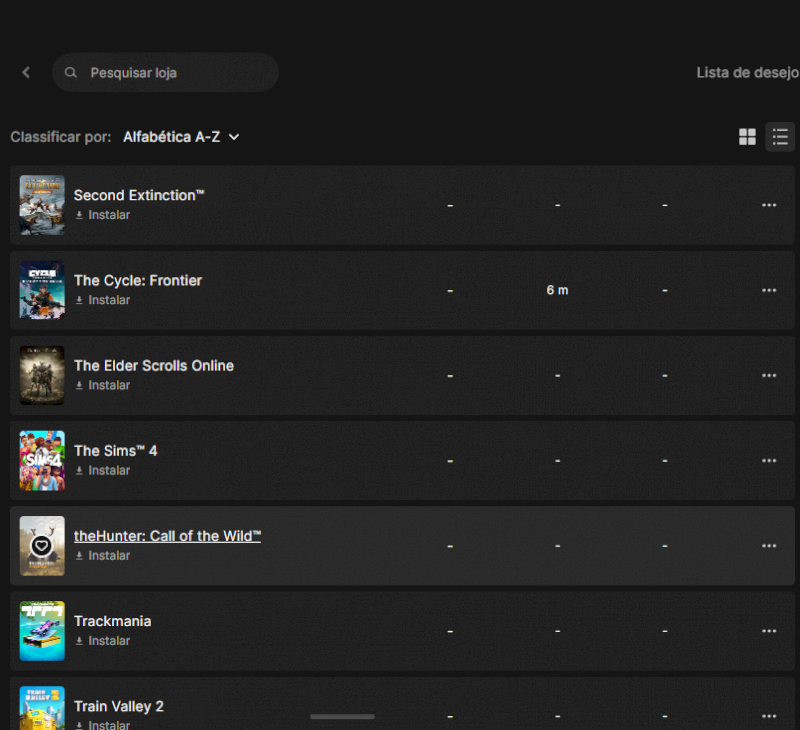800x730 pixels.
Task: Switch to grid view
Action: click(x=747, y=137)
